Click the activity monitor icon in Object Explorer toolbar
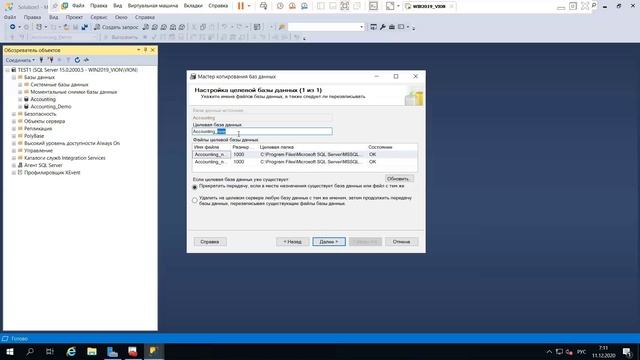The height and width of the screenshot is (360, 640). coord(86,60)
